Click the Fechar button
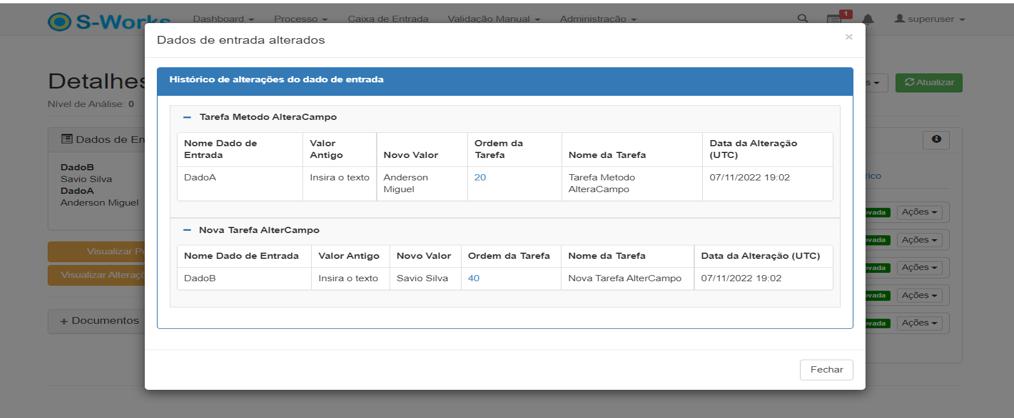This screenshot has height=418, width=1014. point(826,369)
